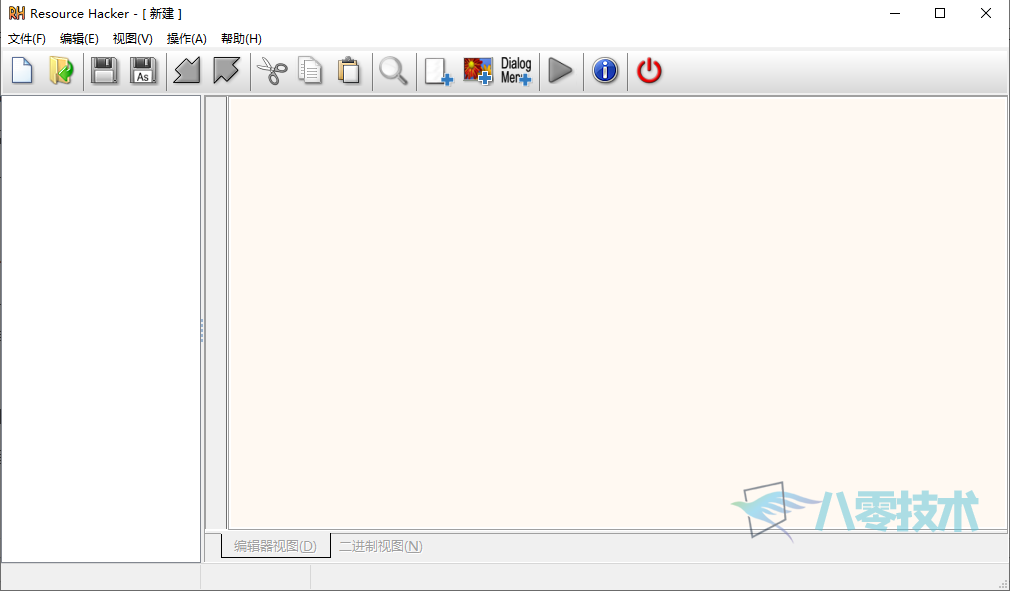Maximize the Resource Hacker window

coord(940,14)
